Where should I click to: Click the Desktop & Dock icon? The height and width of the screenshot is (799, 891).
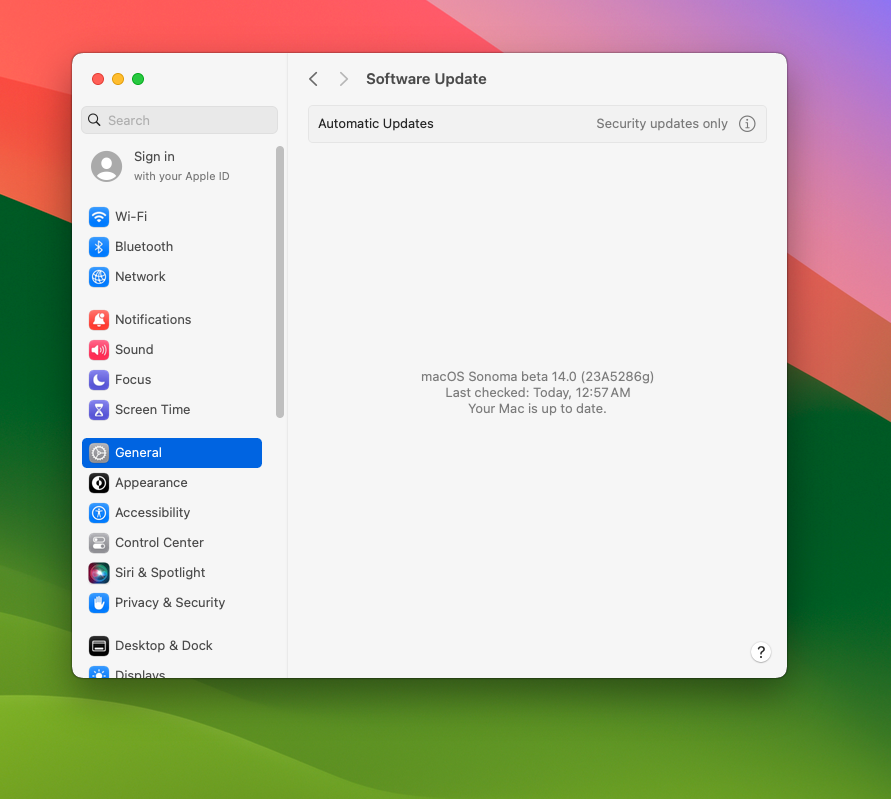99,646
